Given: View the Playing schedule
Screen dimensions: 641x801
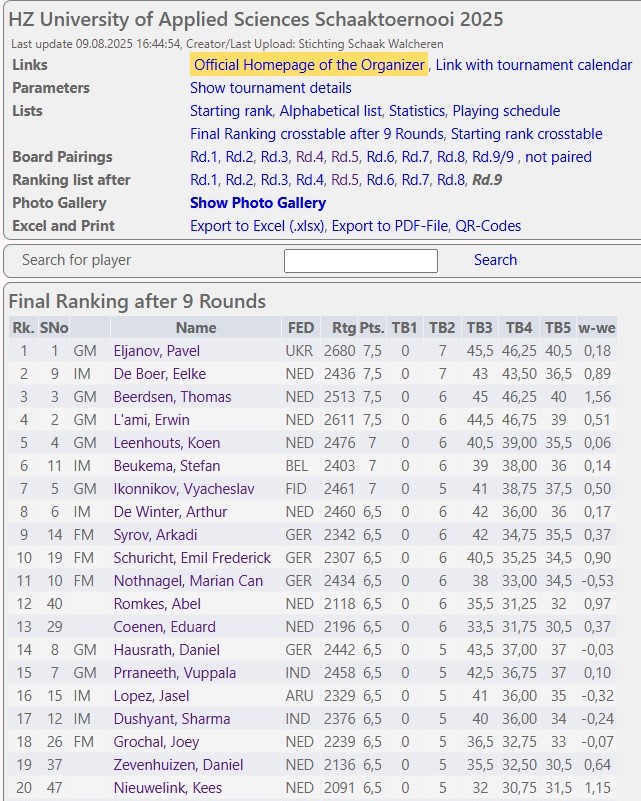Looking at the screenshot, I should coord(506,111).
